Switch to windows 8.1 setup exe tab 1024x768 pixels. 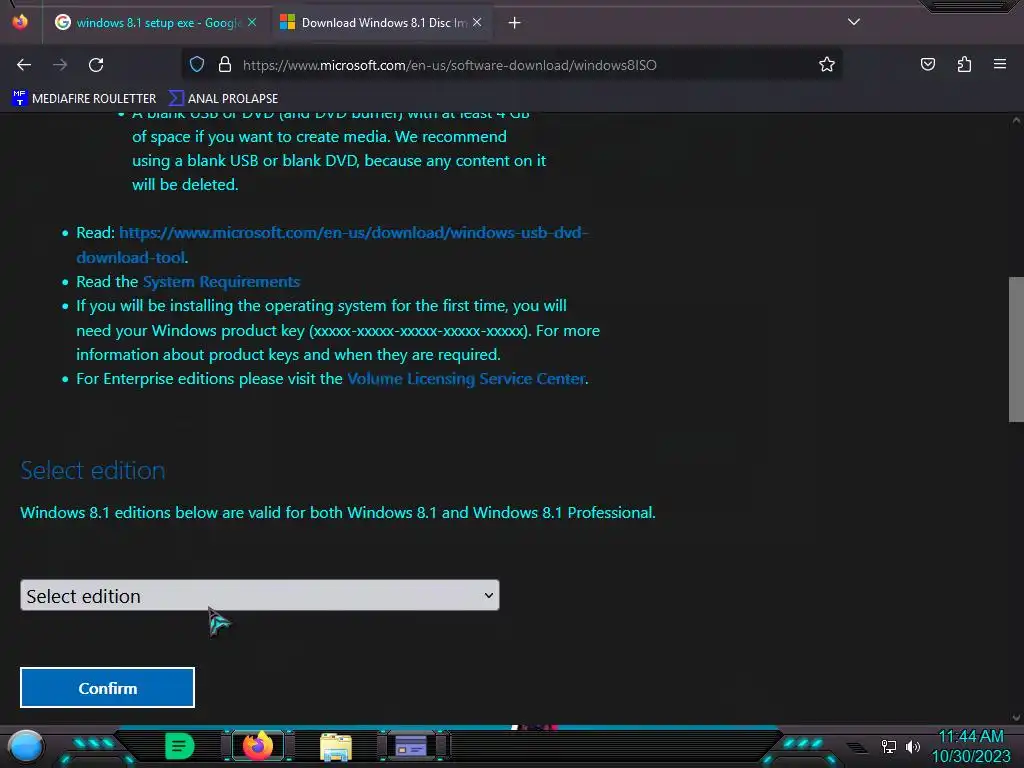157,23
